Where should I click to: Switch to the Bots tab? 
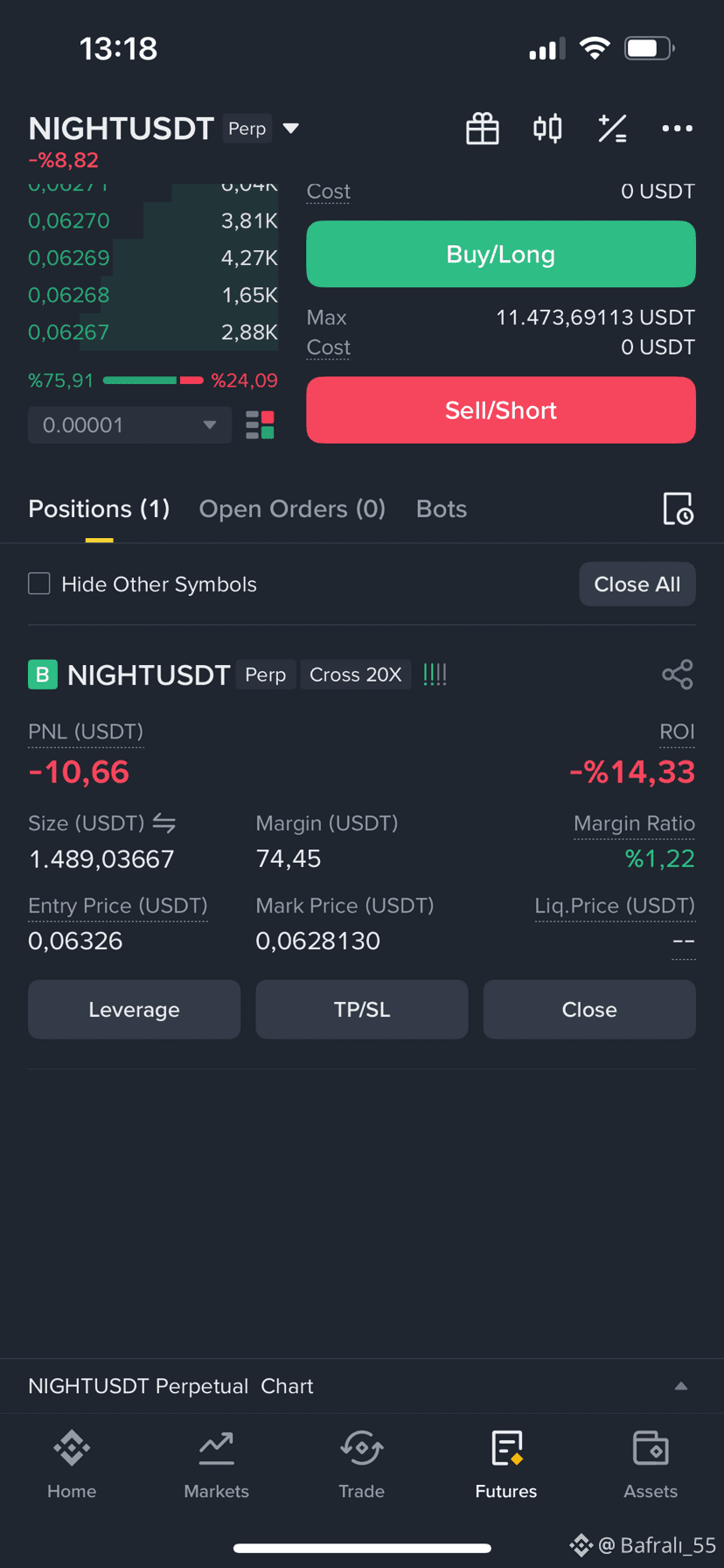(442, 508)
